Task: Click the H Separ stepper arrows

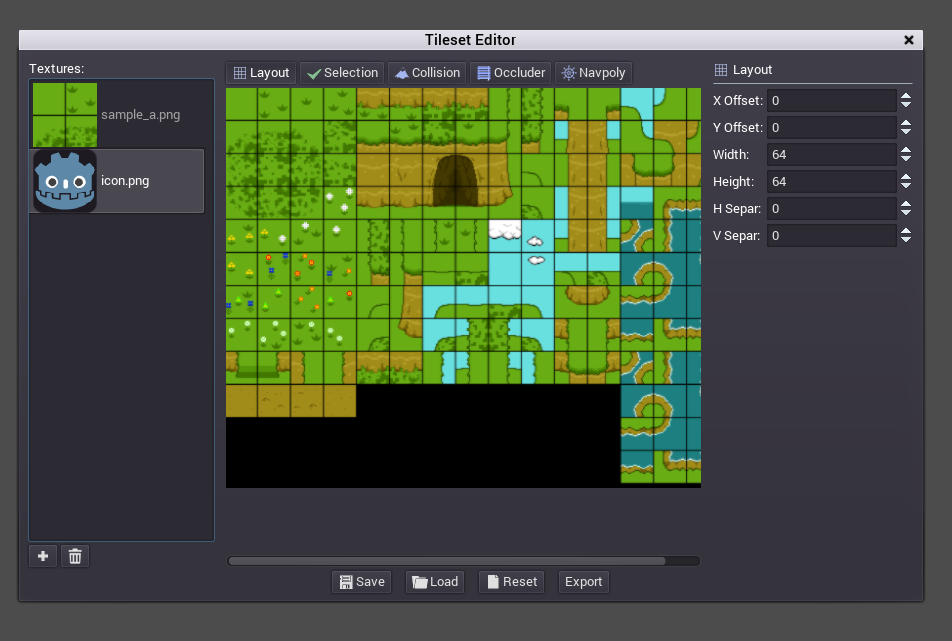Action: (x=905, y=209)
